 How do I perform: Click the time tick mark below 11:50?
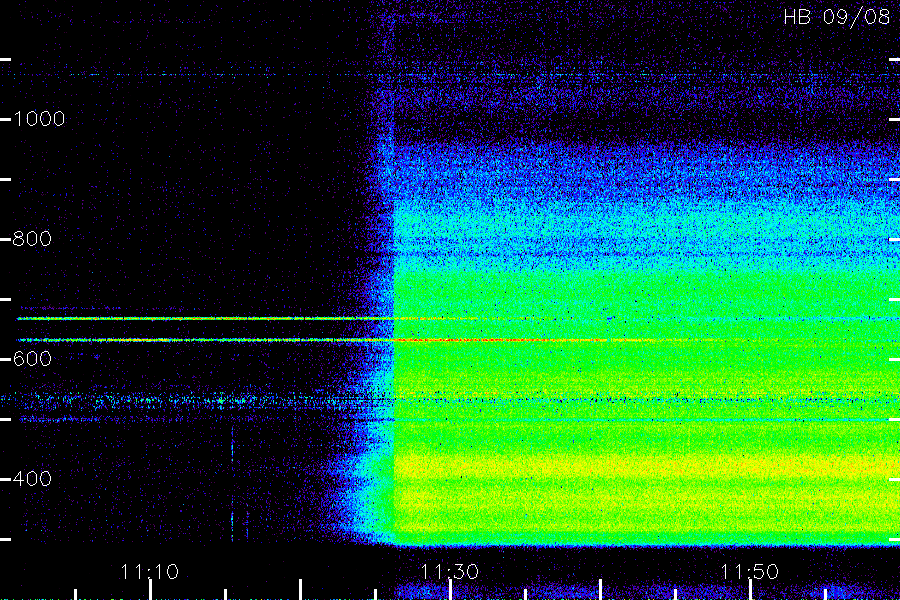(750, 590)
